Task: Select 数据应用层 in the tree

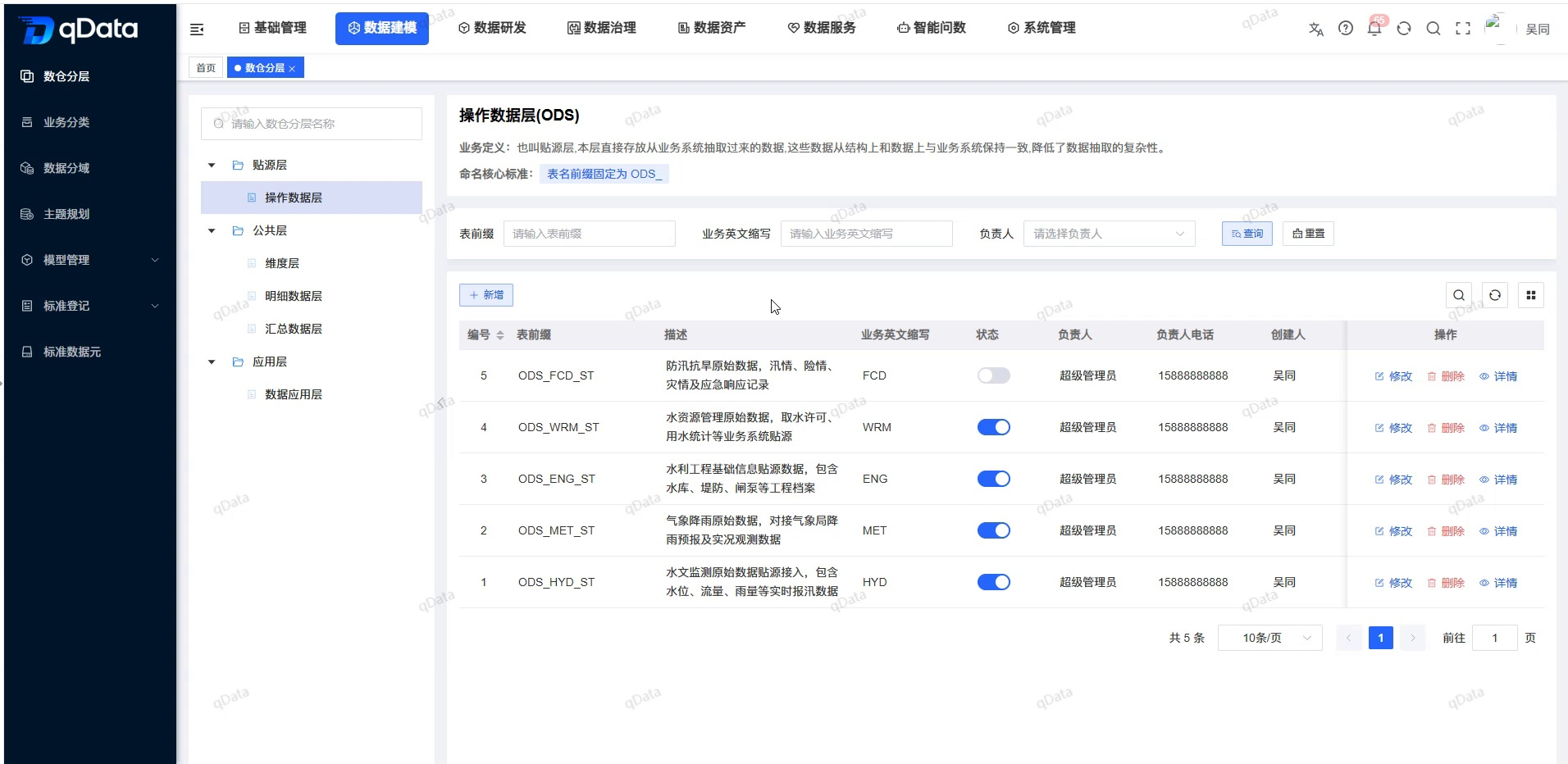Action: pyautogui.click(x=312, y=394)
